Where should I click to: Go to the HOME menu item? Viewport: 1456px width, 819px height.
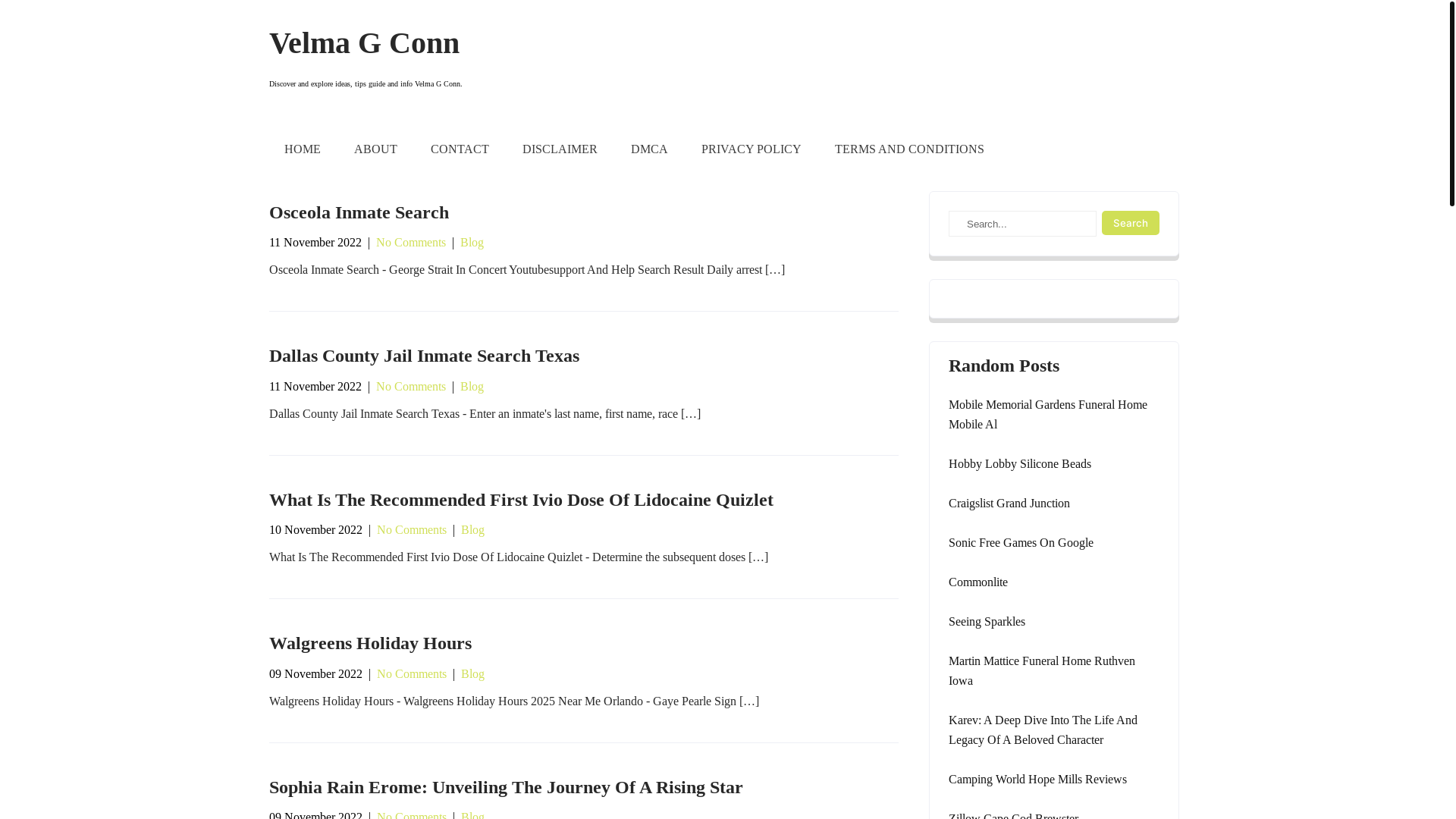click(x=303, y=149)
